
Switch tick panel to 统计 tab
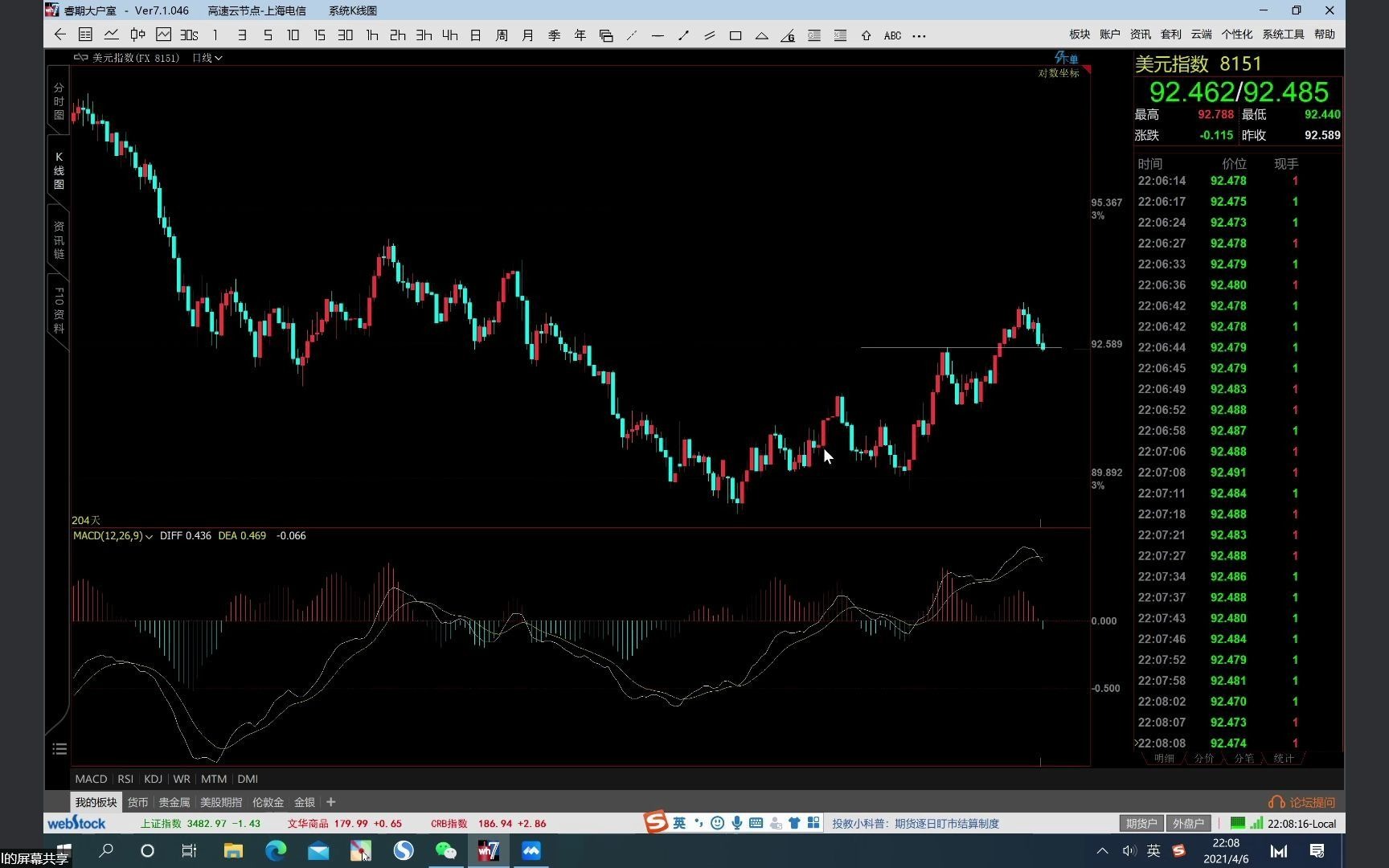pyautogui.click(x=1284, y=758)
